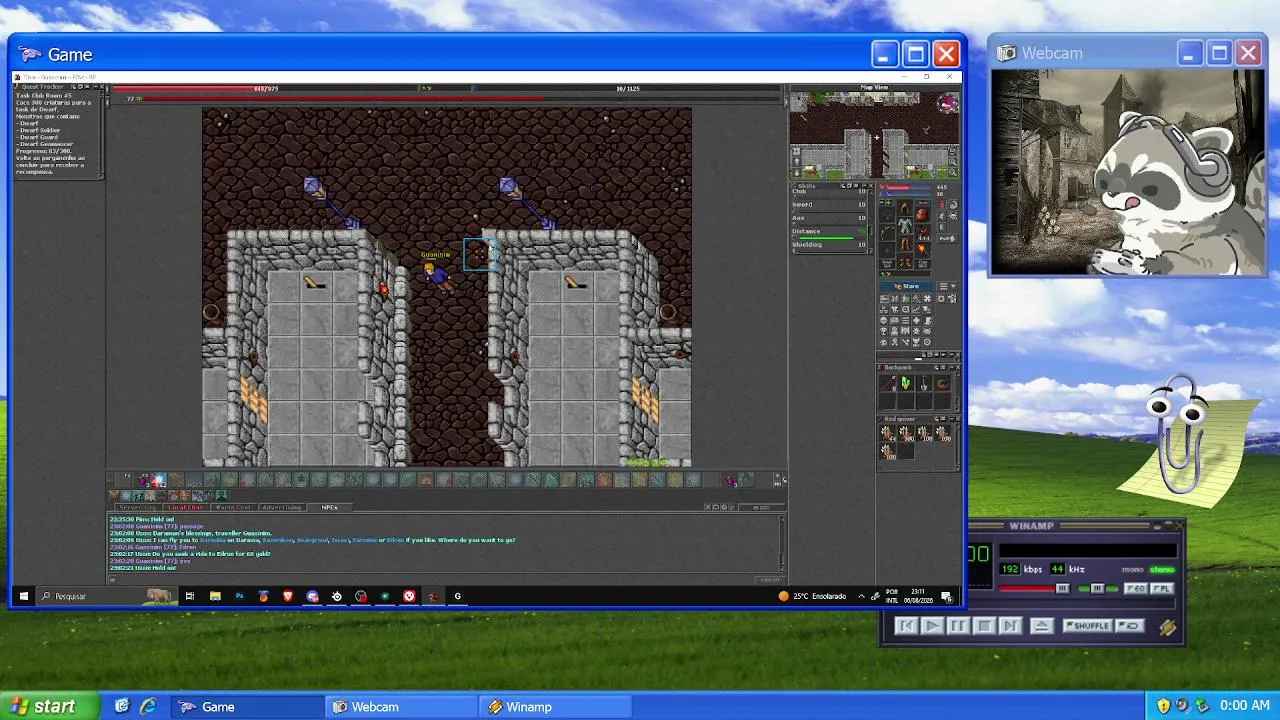Play the track in Winamp
Screen dimensions: 1280x720
coord(932,626)
